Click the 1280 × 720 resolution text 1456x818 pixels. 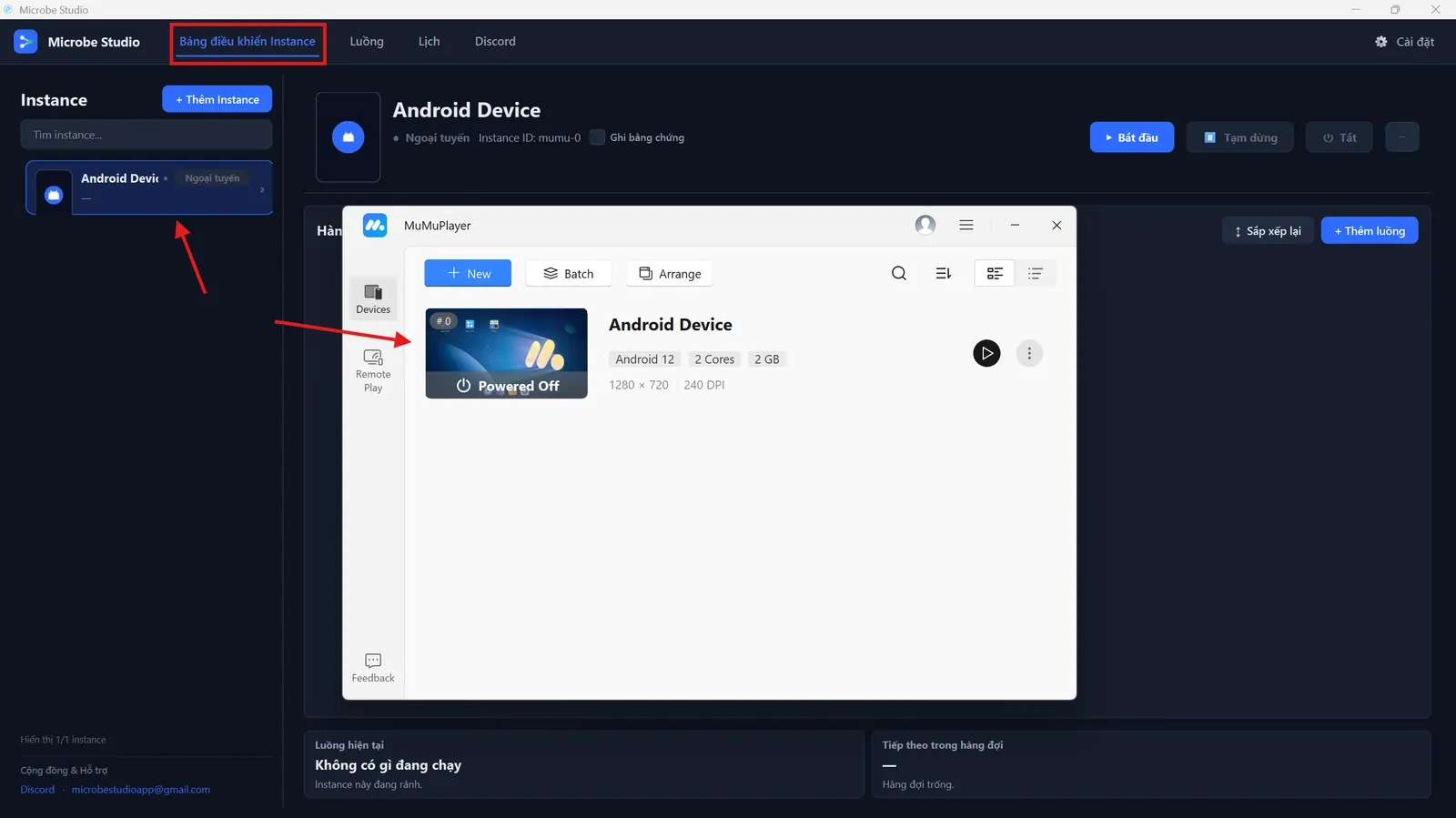click(639, 385)
